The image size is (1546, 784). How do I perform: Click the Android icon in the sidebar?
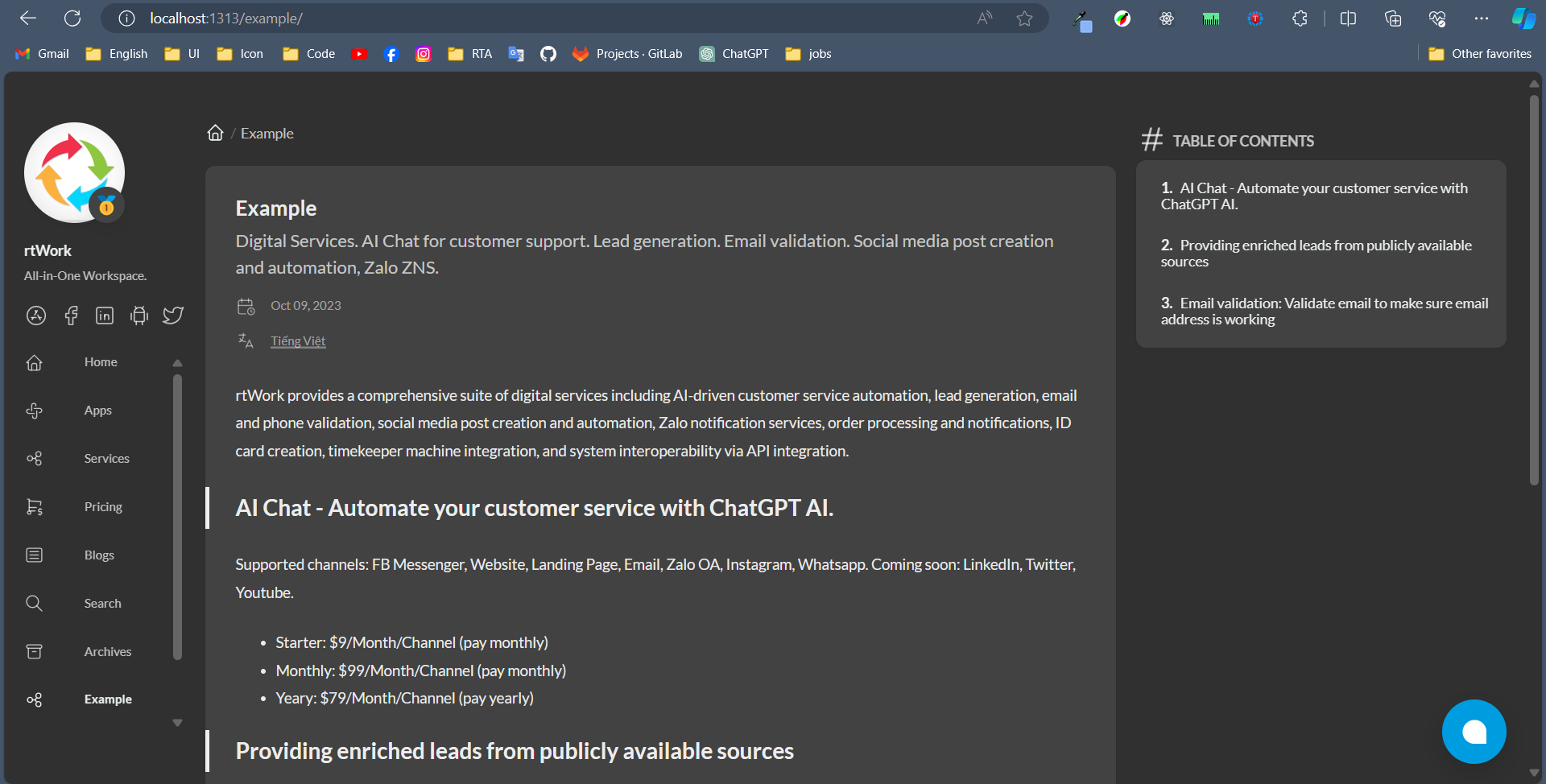(x=139, y=316)
